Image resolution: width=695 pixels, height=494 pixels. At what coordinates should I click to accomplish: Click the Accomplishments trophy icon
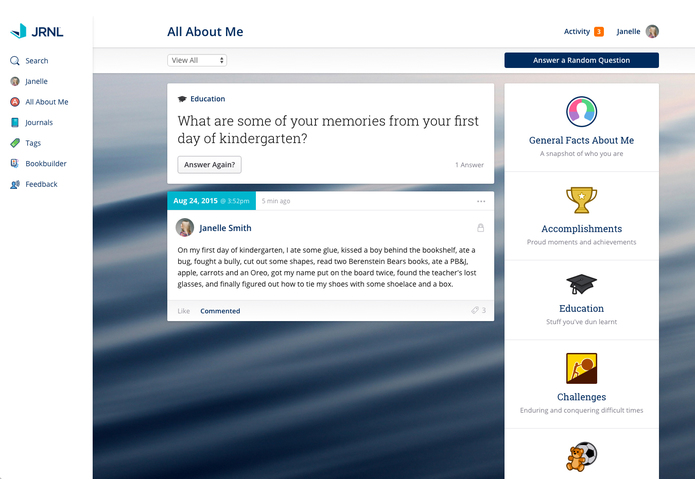(582, 200)
